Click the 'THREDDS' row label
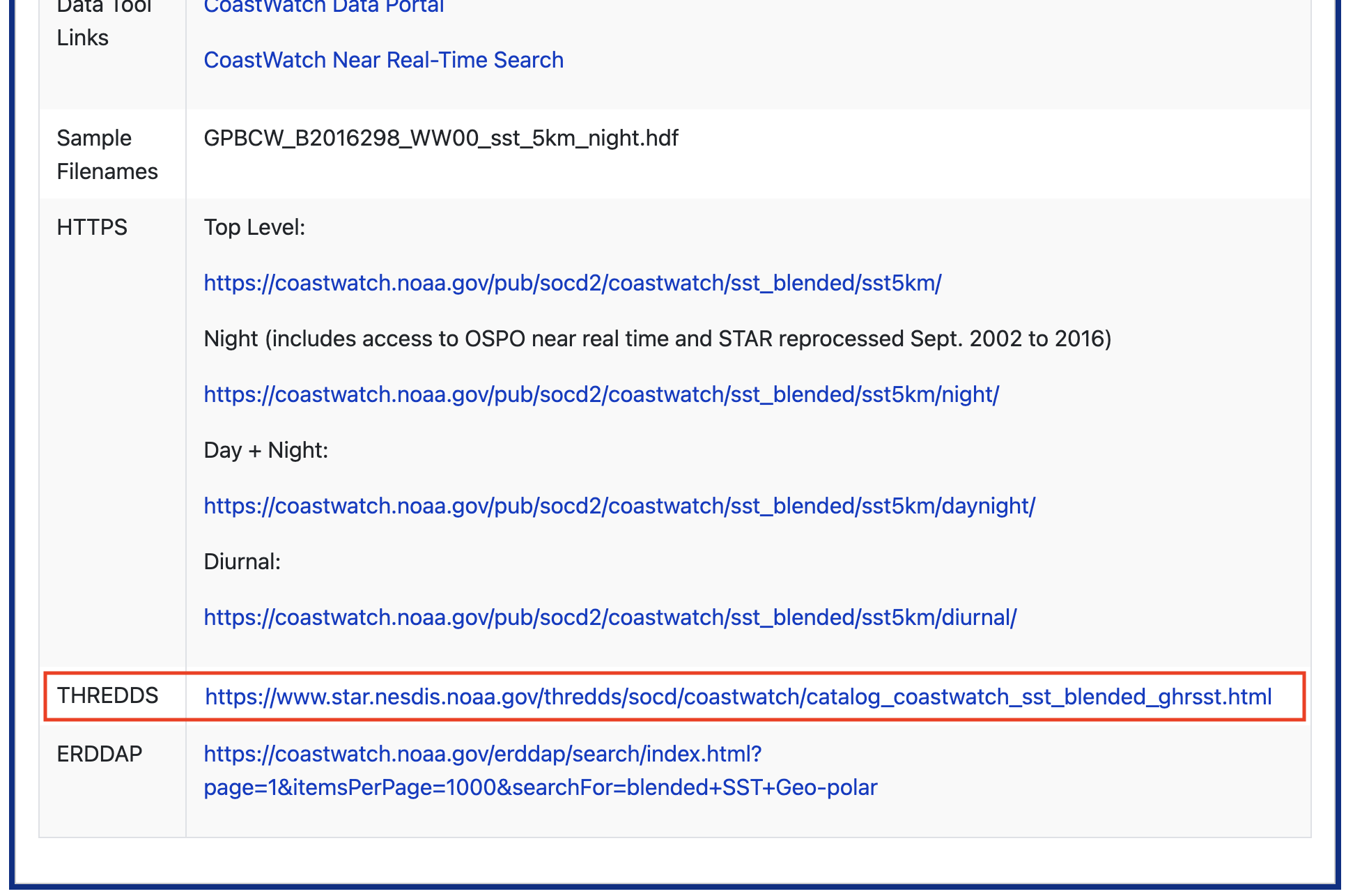Image resolution: width=1346 pixels, height=896 pixels. click(108, 695)
